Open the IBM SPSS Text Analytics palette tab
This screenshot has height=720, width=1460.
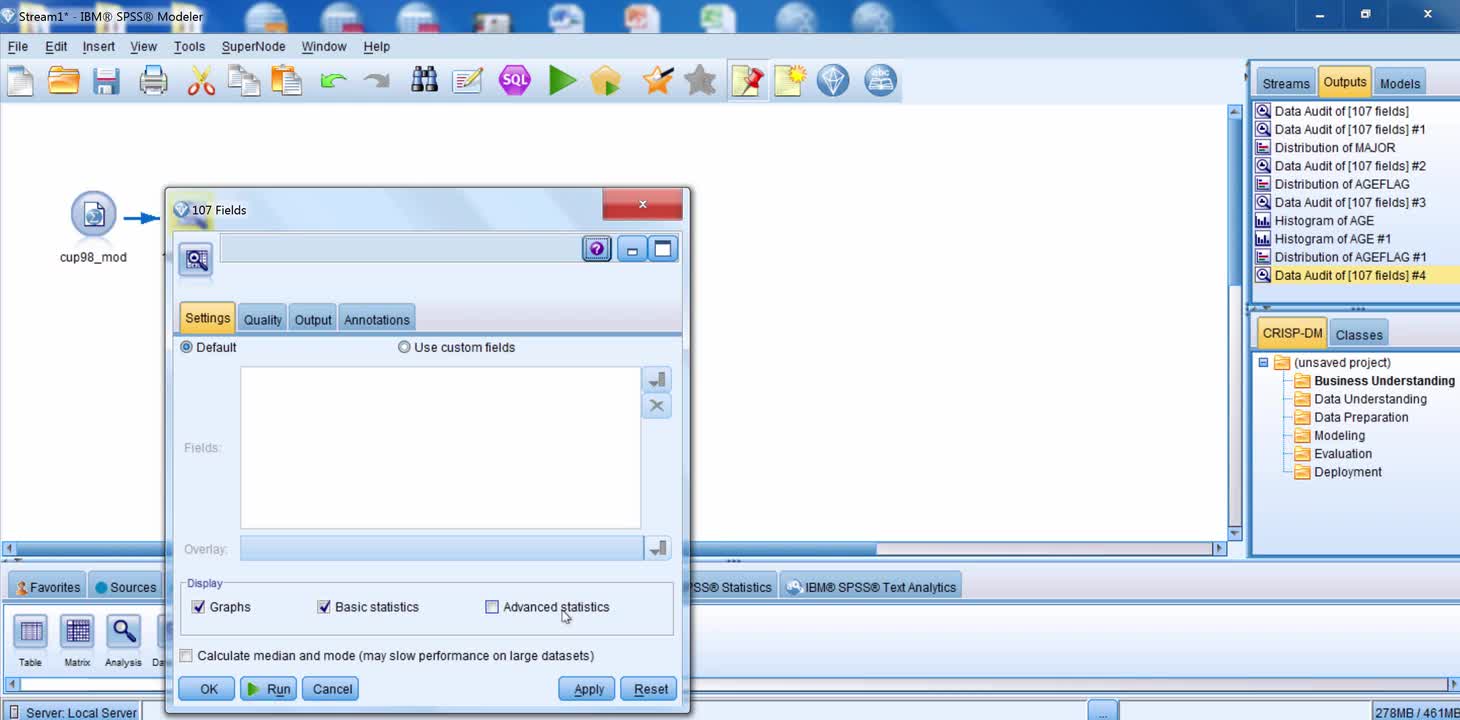point(871,587)
